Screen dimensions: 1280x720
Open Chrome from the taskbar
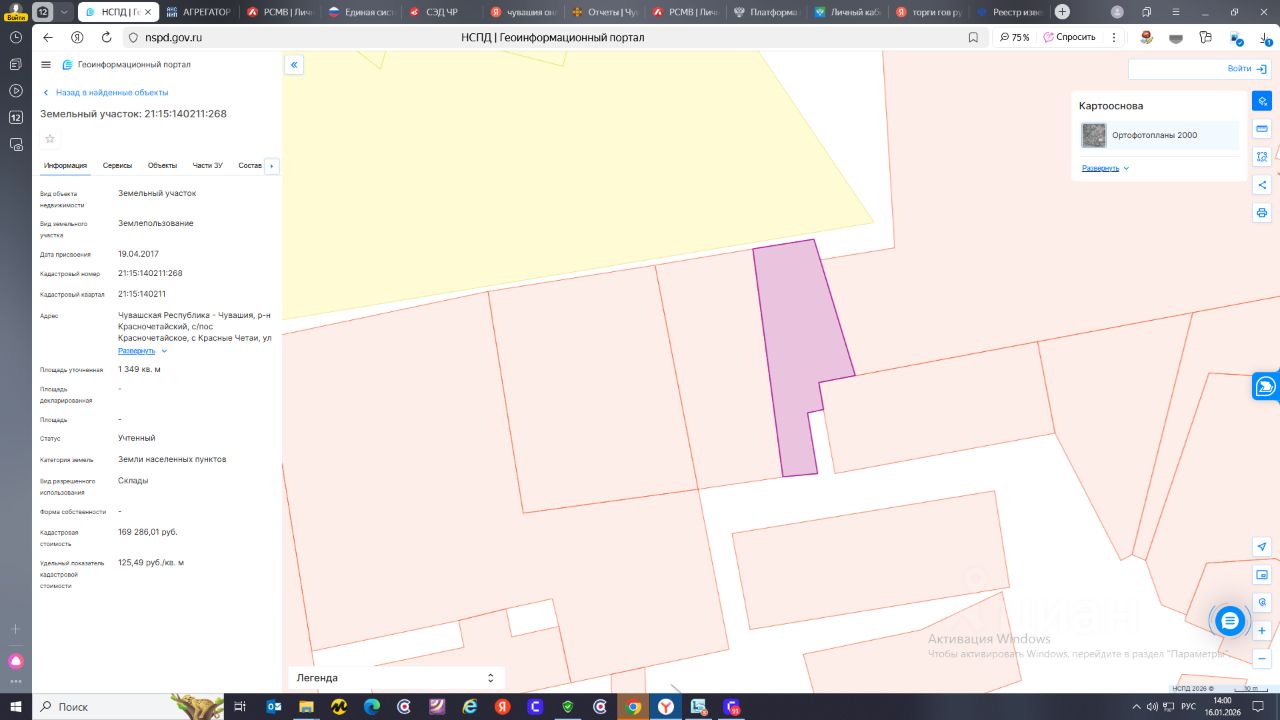click(632, 706)
